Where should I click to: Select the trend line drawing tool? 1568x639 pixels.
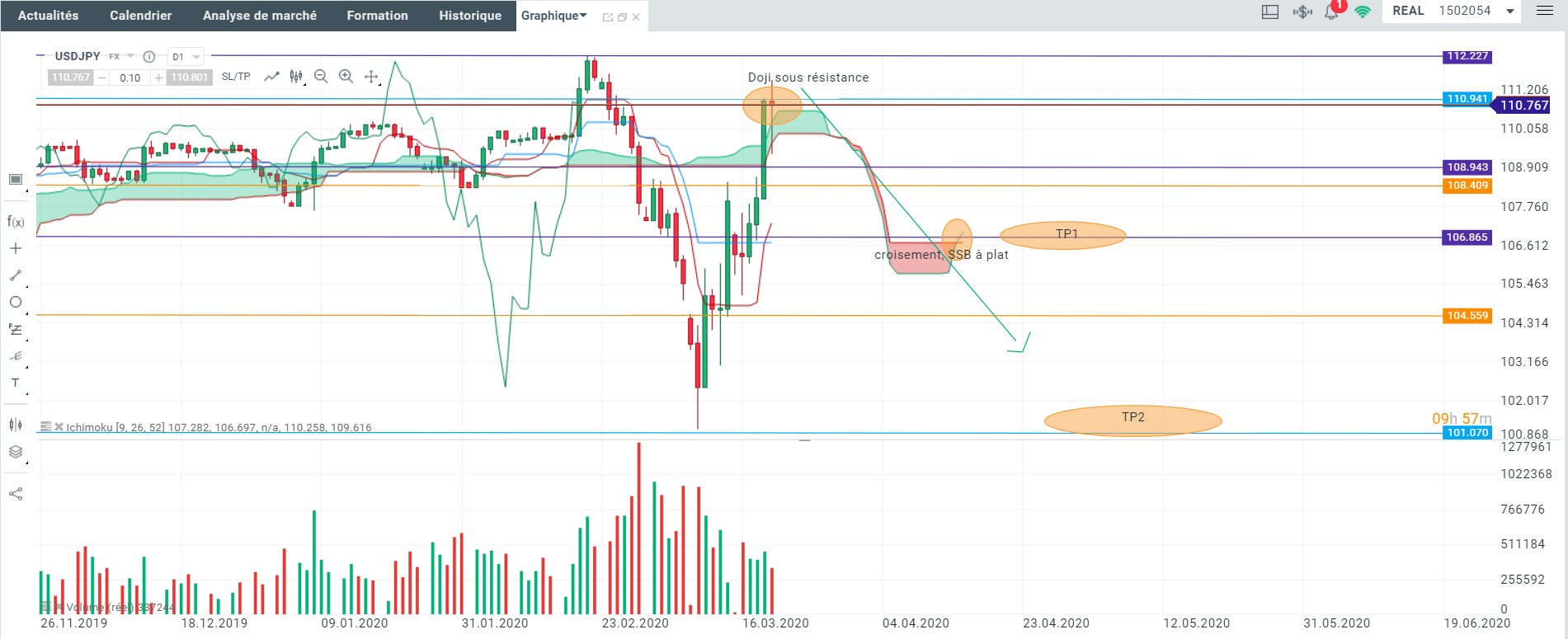pyautogui.click(x=16, y=275)
